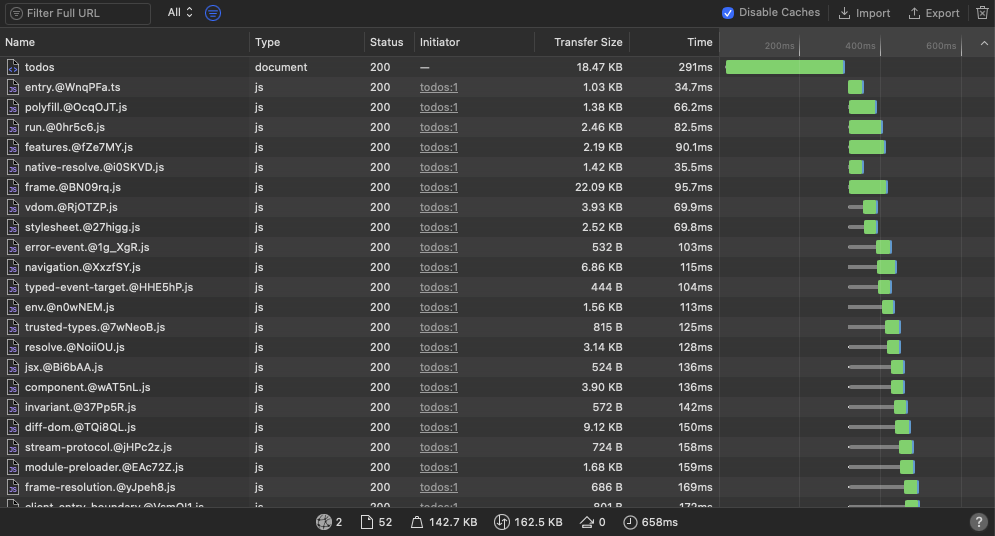
Task: Click the resources count page icon
Action: coord(366,522)
